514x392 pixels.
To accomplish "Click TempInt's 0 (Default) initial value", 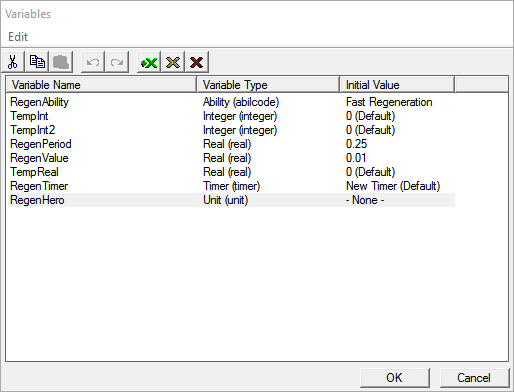I will pyautogui.click(x=370, y=116).
